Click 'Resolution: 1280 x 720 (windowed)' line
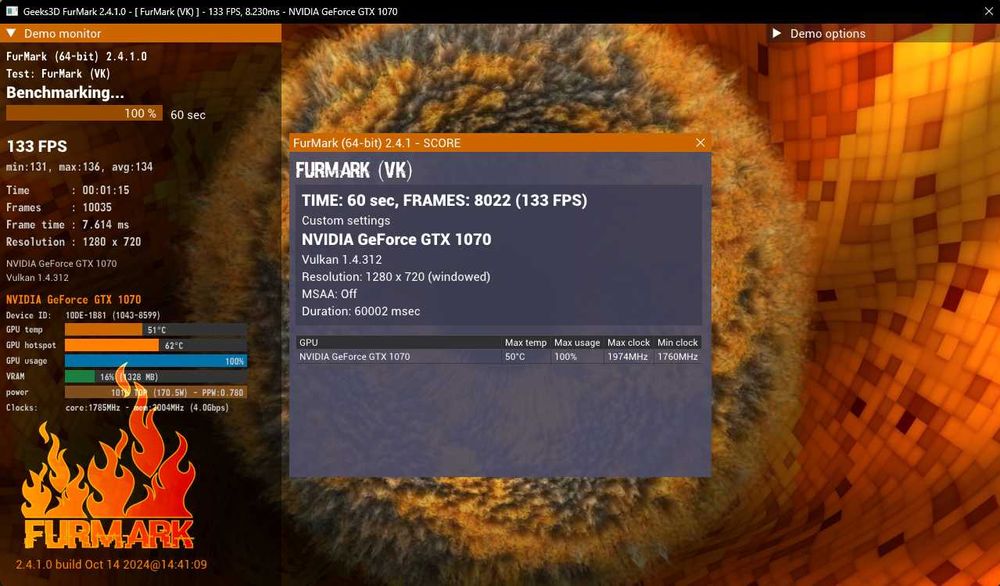 (395, 277)
